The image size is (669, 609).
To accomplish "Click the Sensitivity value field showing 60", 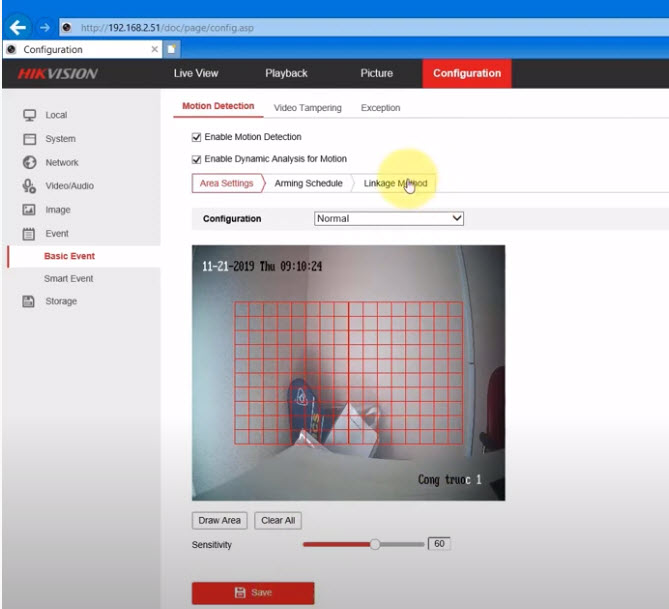I will click(439, 544).
